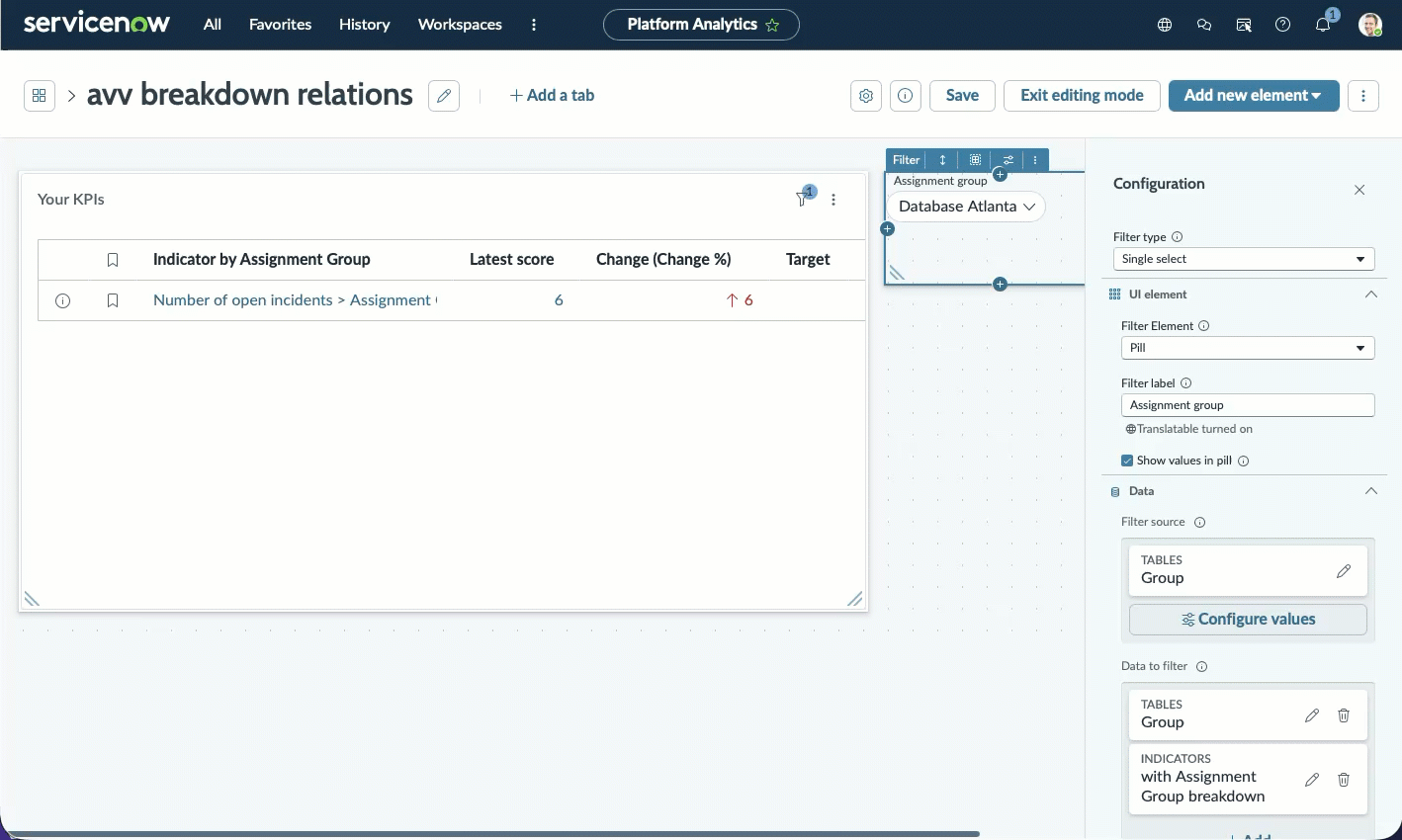Edit the dashboard title with pencil icon
The image size is (1402, 840).
tap(444, 96)
